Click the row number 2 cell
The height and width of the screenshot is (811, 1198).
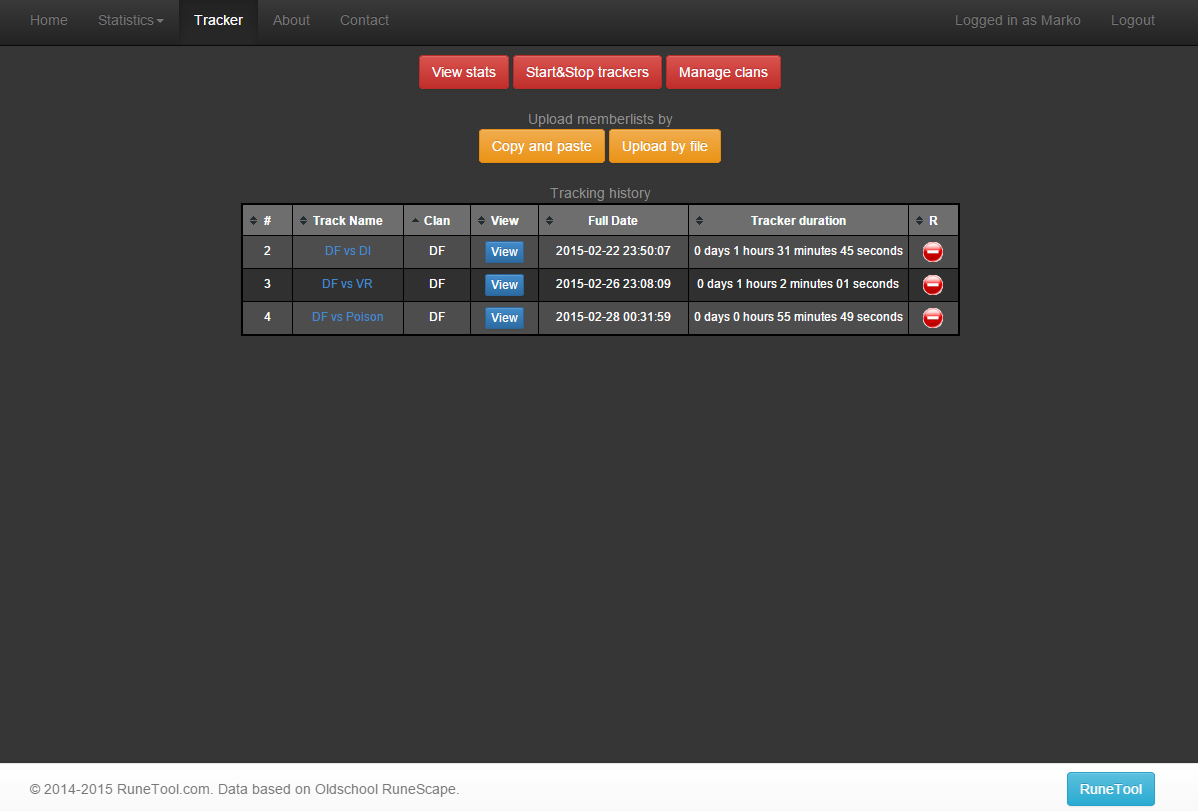(x=267, y=251)
